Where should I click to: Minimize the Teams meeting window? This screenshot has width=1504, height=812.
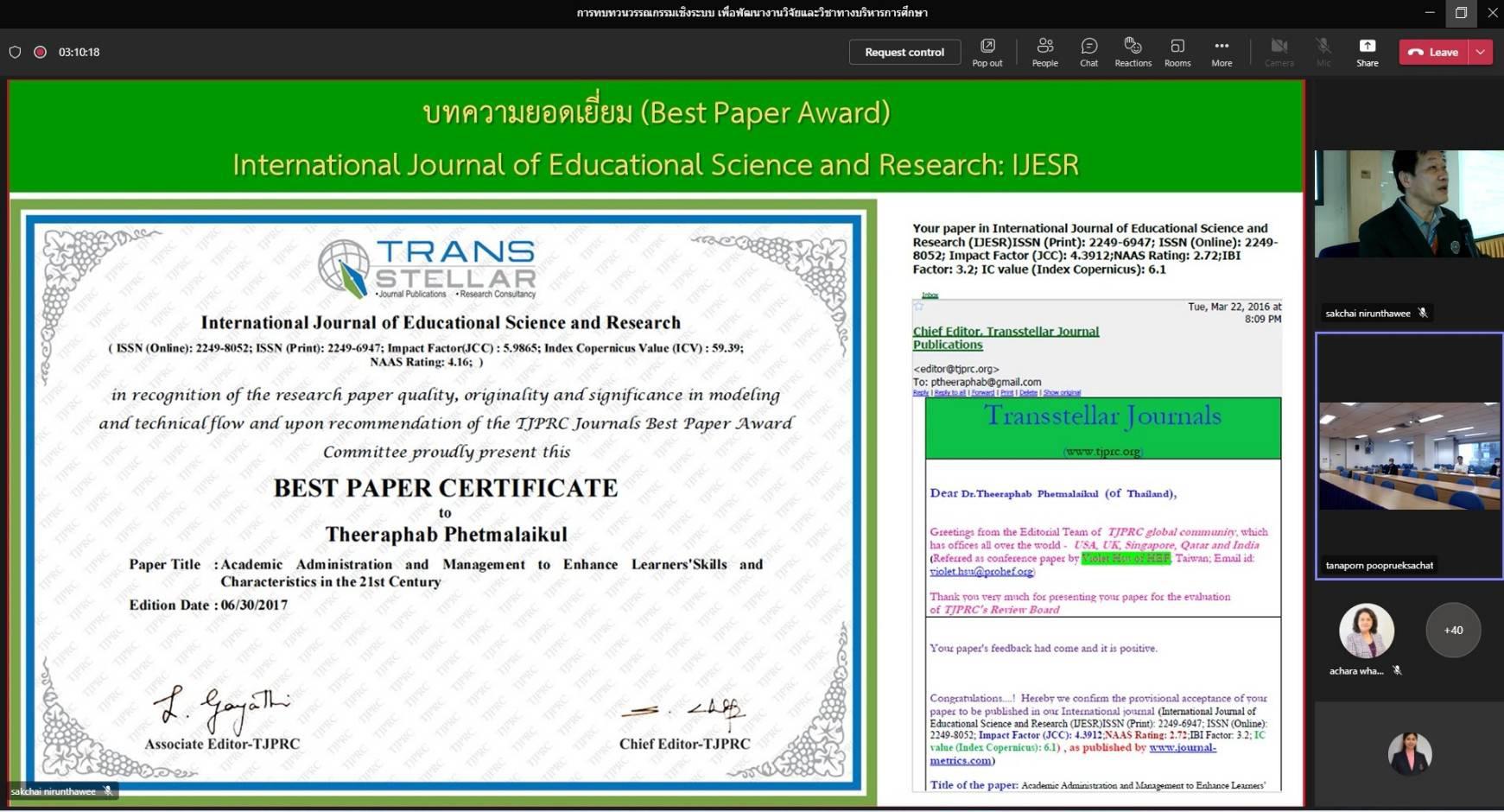tap(1430, 12)
